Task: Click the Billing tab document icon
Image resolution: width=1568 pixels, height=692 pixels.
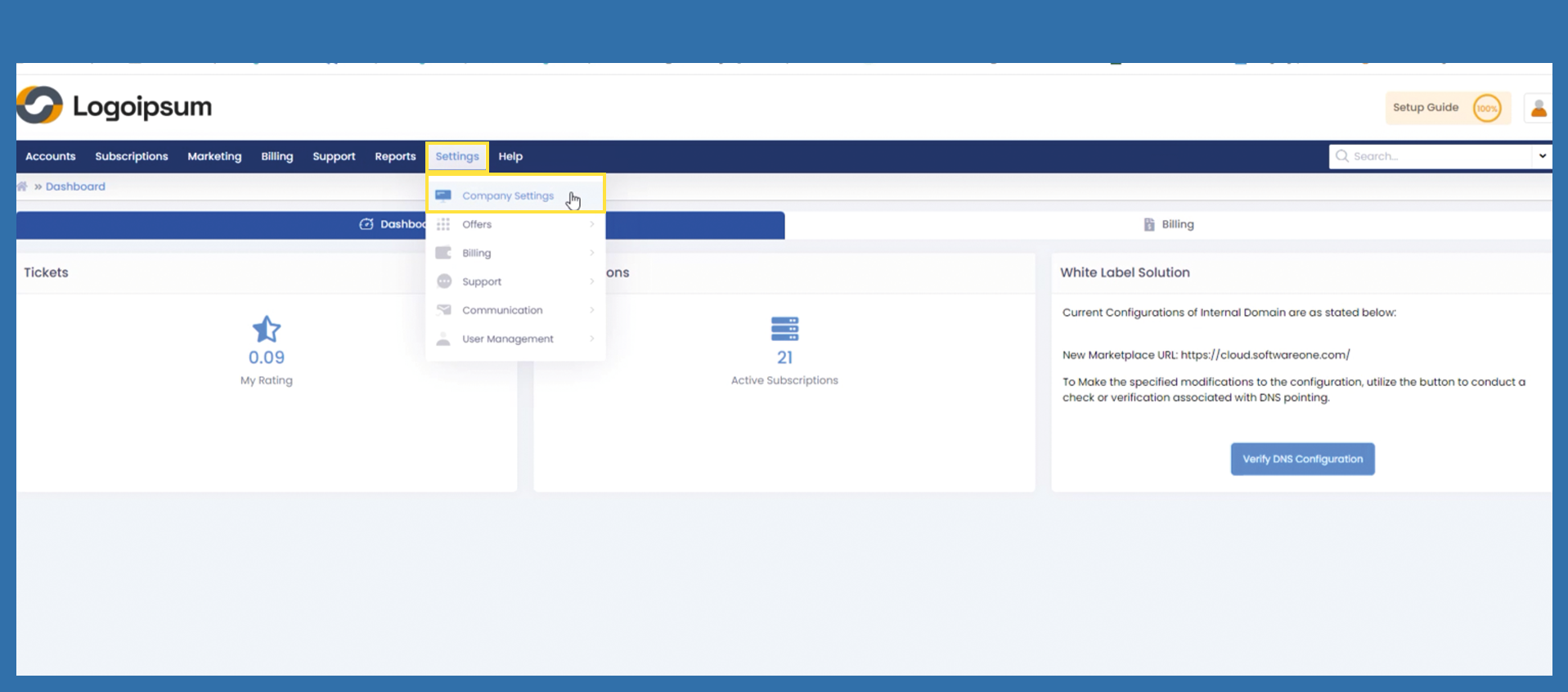Action: (x=1148, y=224)
